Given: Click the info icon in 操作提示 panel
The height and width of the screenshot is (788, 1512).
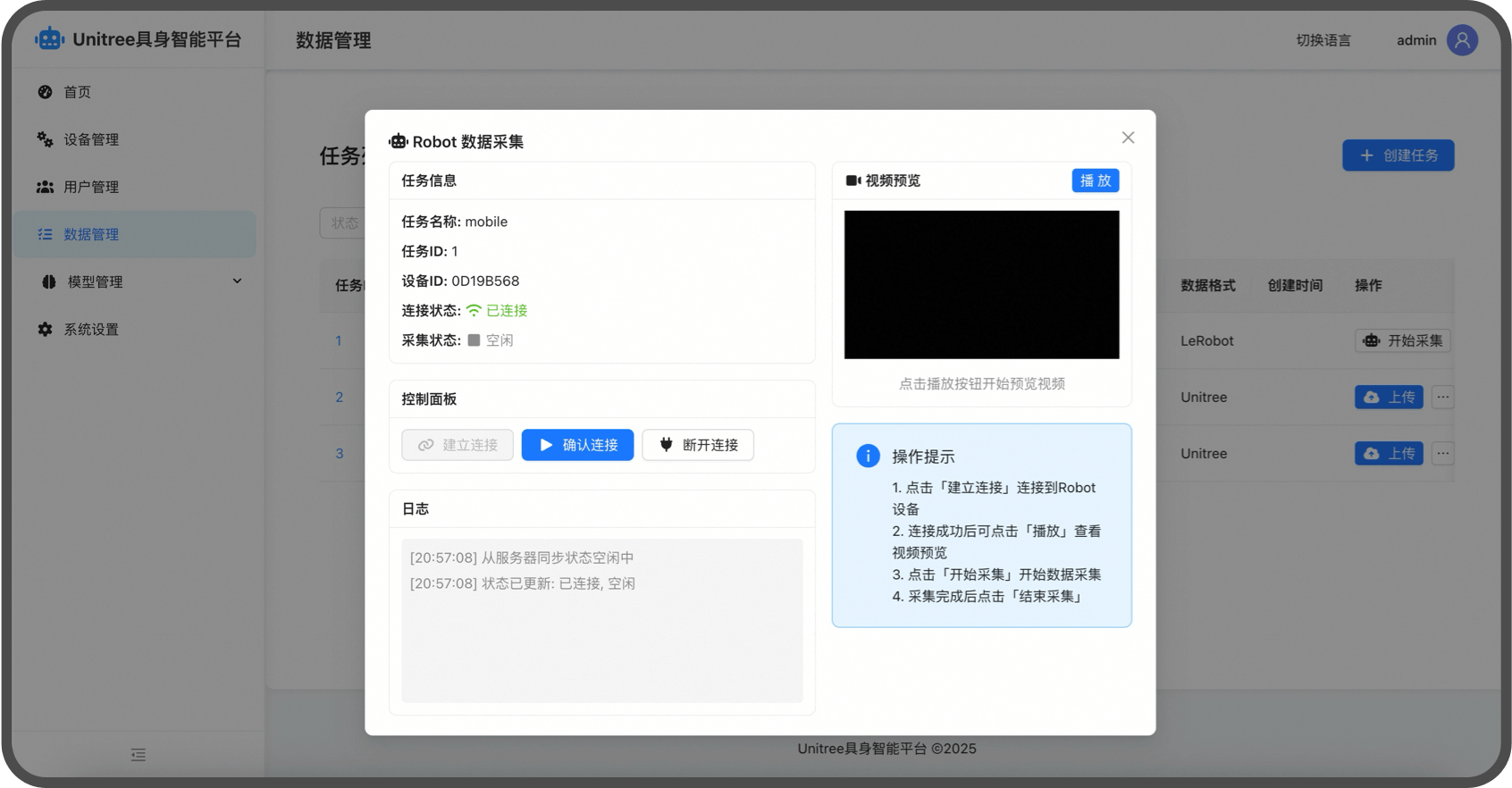Looking at the screenshot, I should point(868,456).
